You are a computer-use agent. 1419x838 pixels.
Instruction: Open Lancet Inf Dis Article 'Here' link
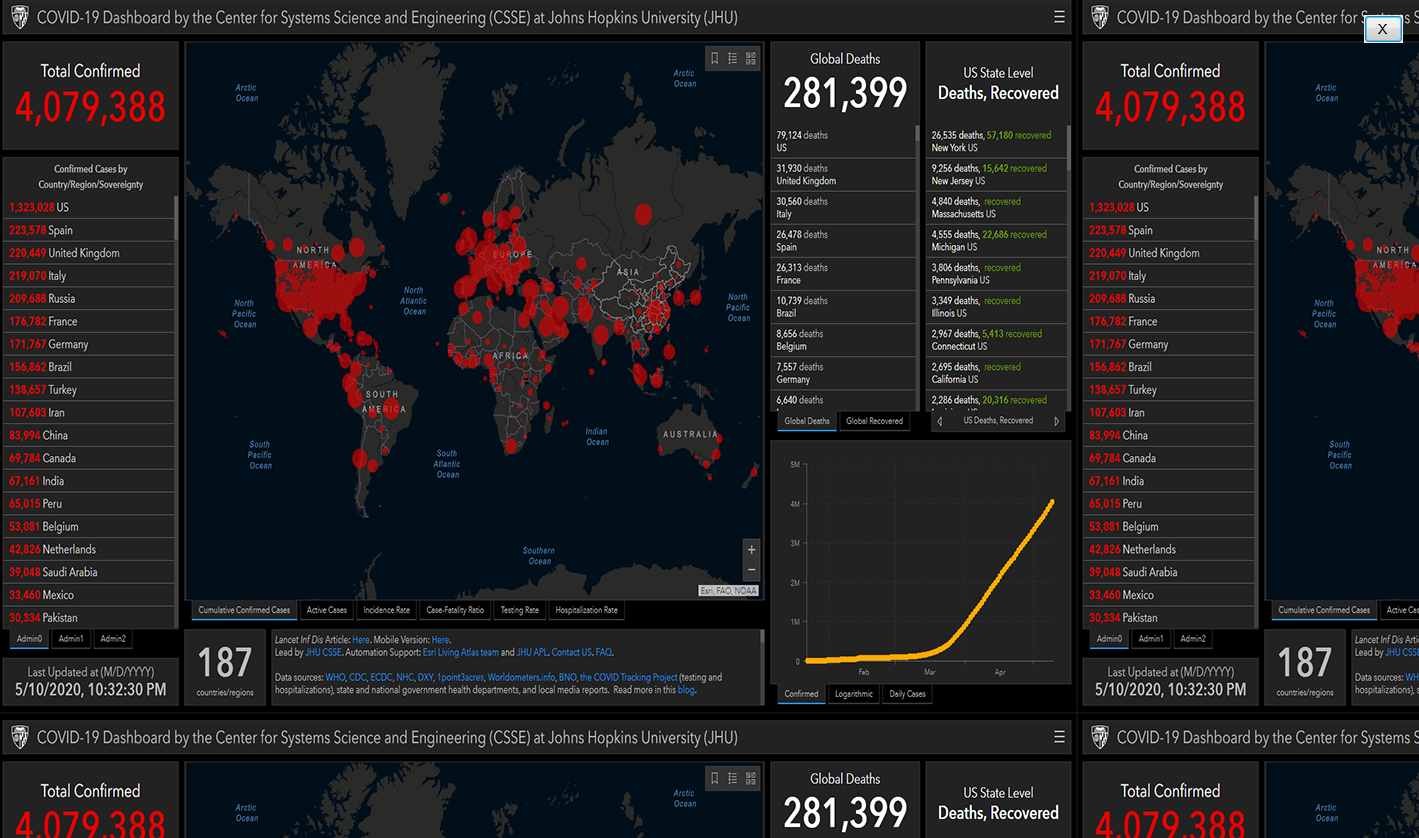(x=361, y=640)
